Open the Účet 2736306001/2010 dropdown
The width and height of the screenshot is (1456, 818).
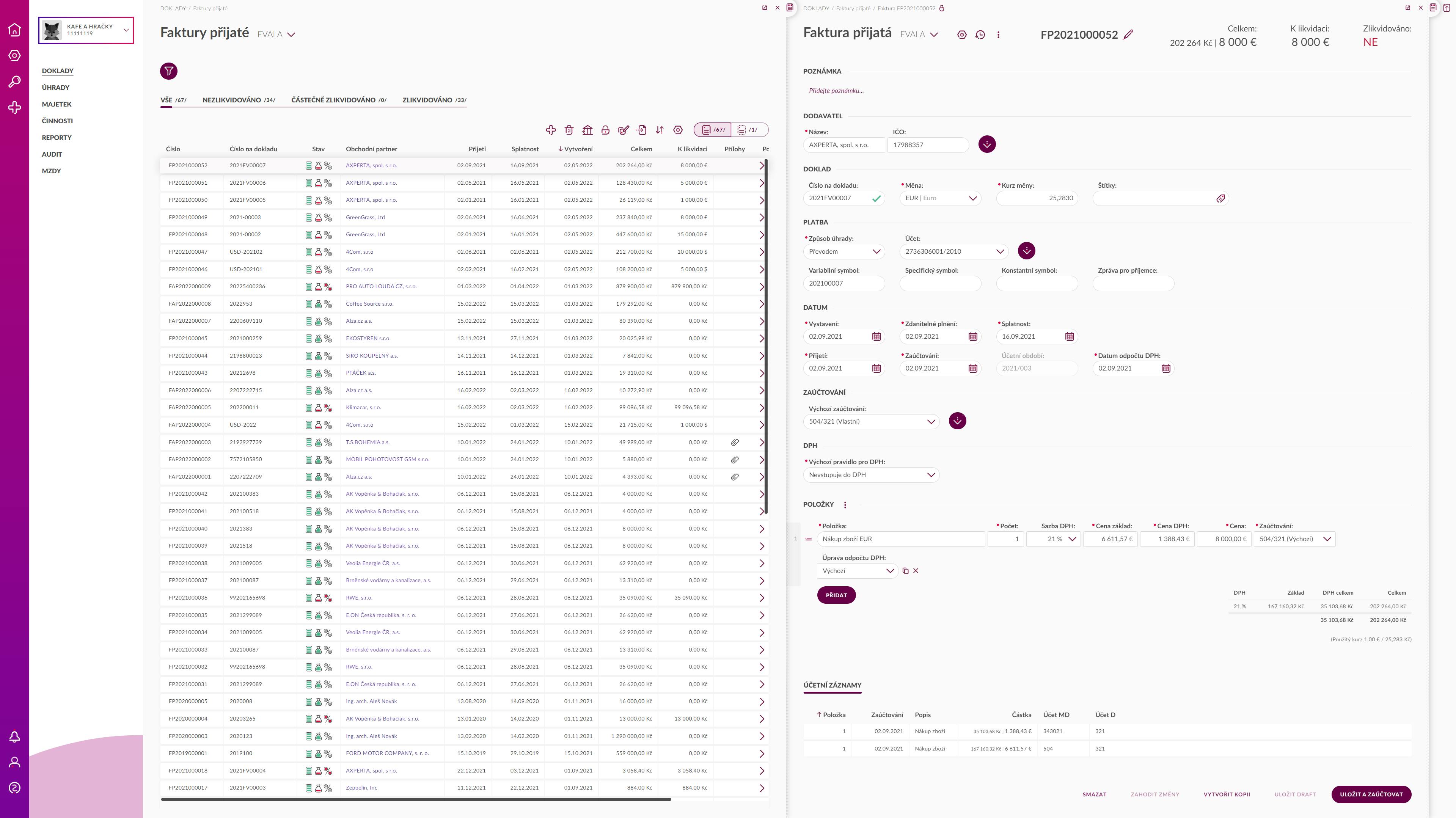(x=954, y=251)
